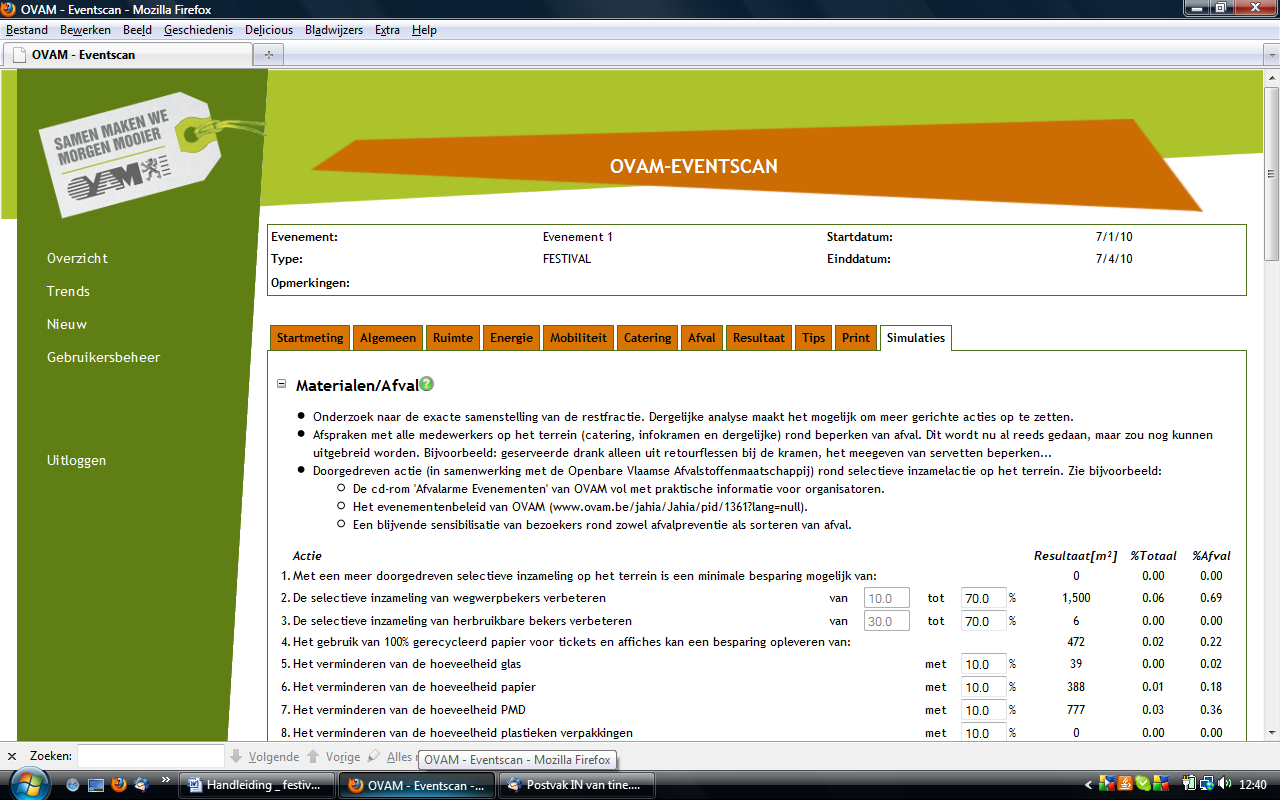The height and width of the screenshot is (800, 1280).
Task: Select the Simulaties tab
Action: (x=916, y=338)
